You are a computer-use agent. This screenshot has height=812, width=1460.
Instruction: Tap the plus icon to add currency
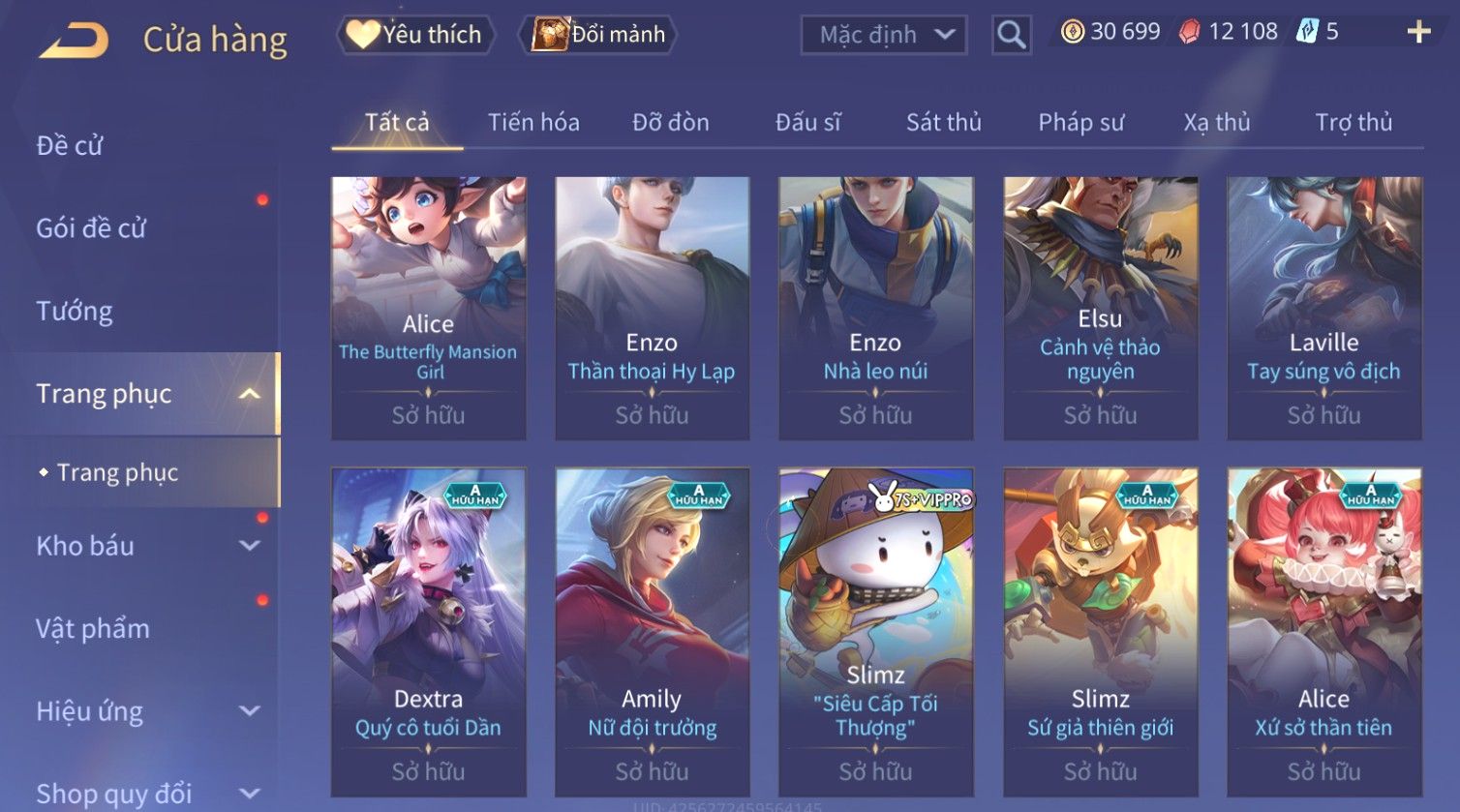click(1418, 32)
